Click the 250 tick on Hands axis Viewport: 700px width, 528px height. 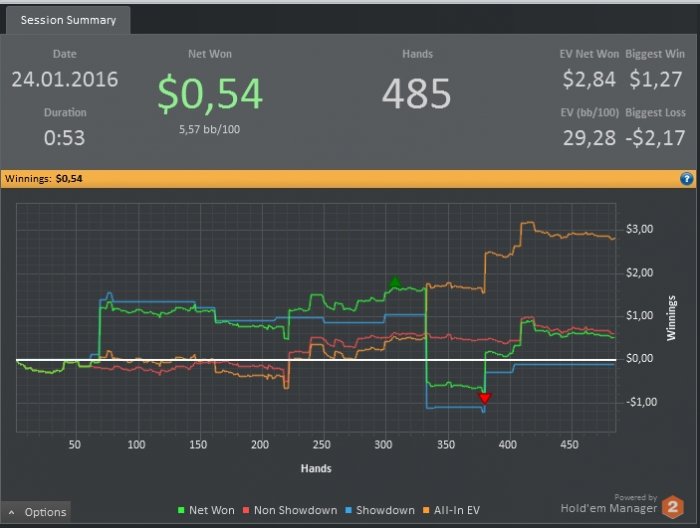coord(321,445)
